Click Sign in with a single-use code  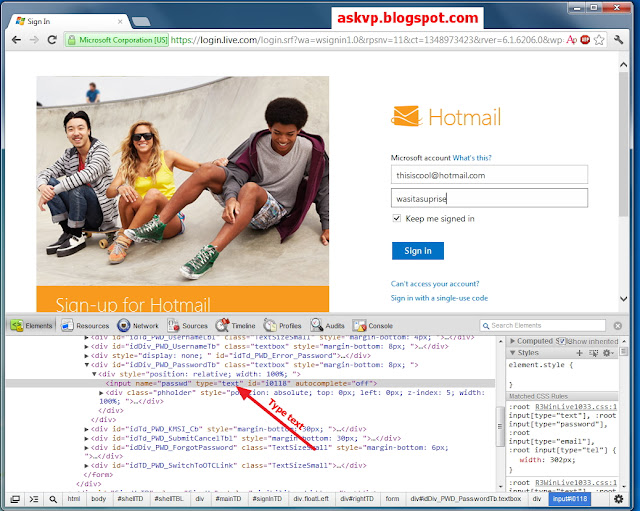(439, 298)
